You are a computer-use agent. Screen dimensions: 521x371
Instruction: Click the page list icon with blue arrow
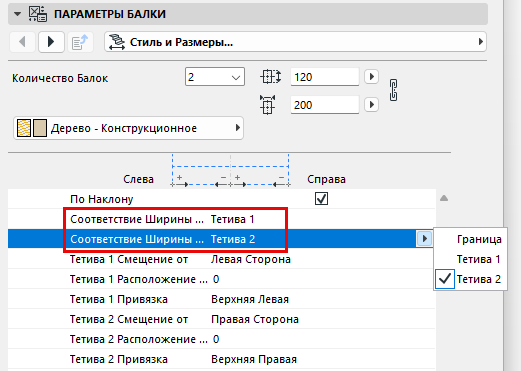pyautogui.click(x=80, y=42)
